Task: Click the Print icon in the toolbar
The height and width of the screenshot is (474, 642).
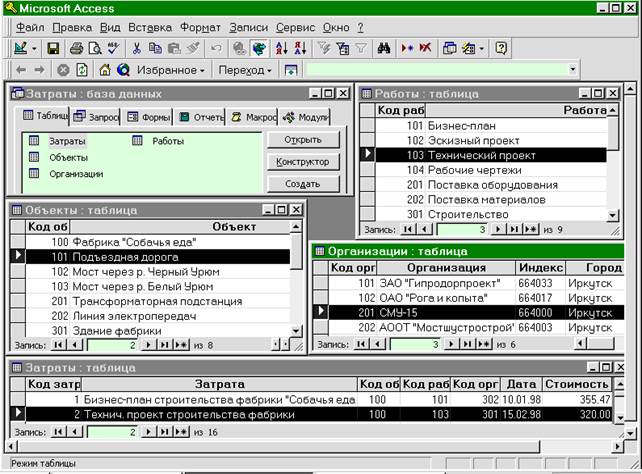Action: point(77,48)
